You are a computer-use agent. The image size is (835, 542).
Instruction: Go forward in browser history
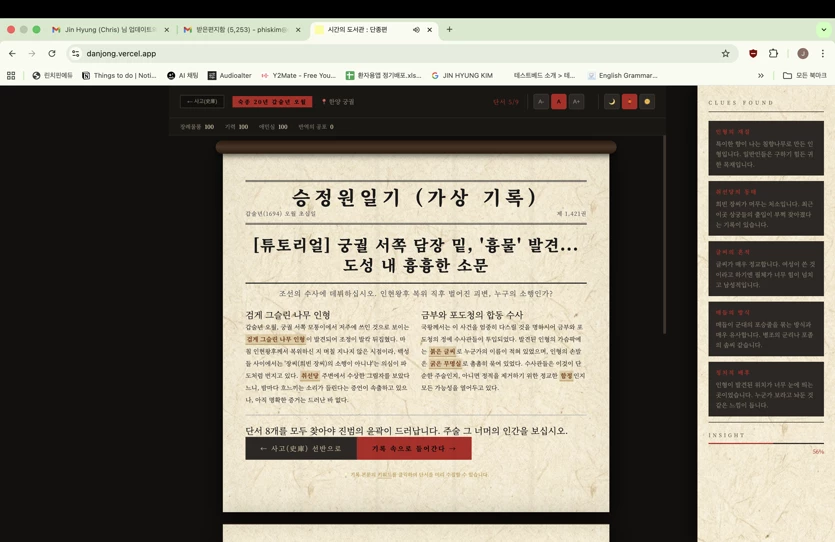pyautogui.click(x=32, y=53)
